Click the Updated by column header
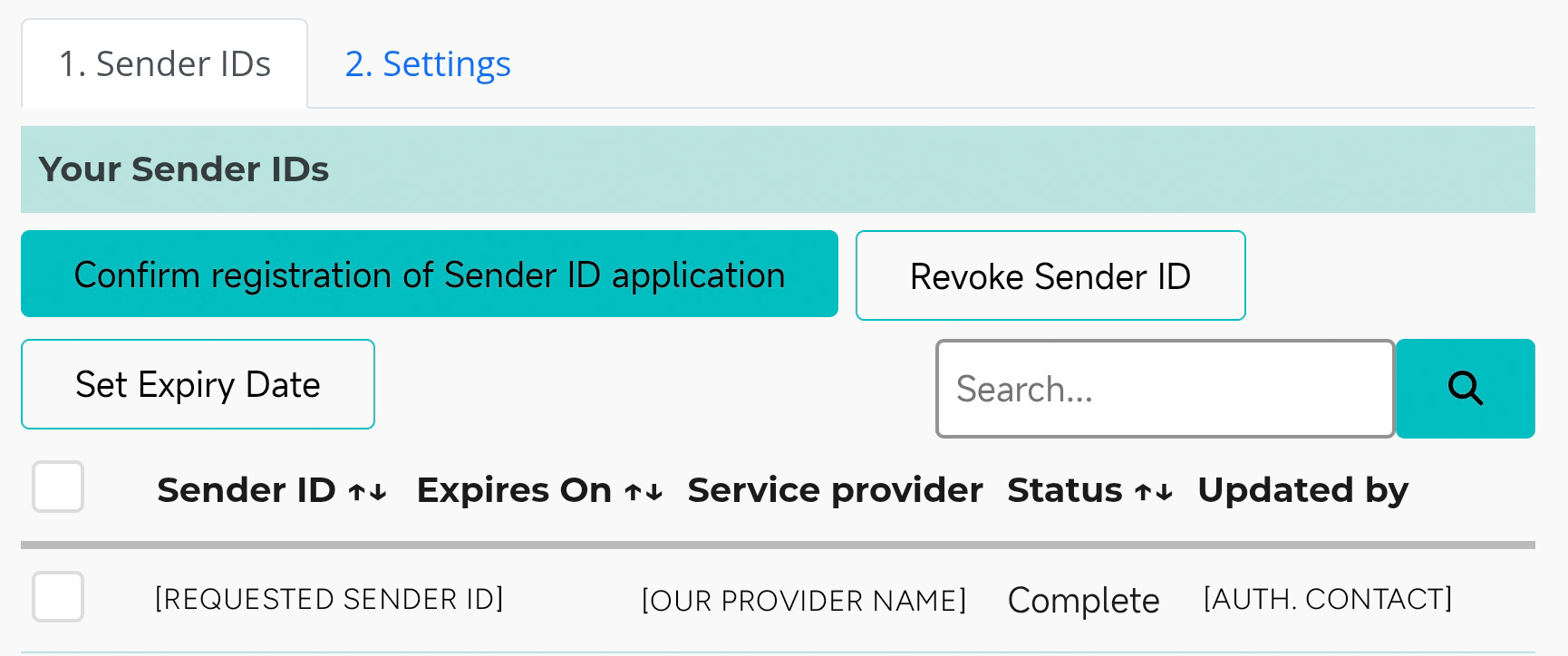This screenshot has width=1568, height=656. pyautogui.click(x=1303, y=490)
